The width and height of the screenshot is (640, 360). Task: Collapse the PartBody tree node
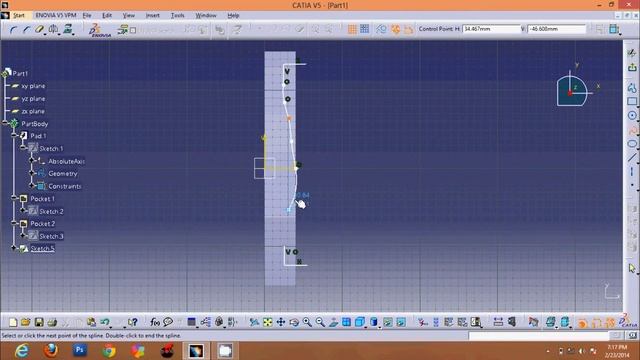(5, 123)
